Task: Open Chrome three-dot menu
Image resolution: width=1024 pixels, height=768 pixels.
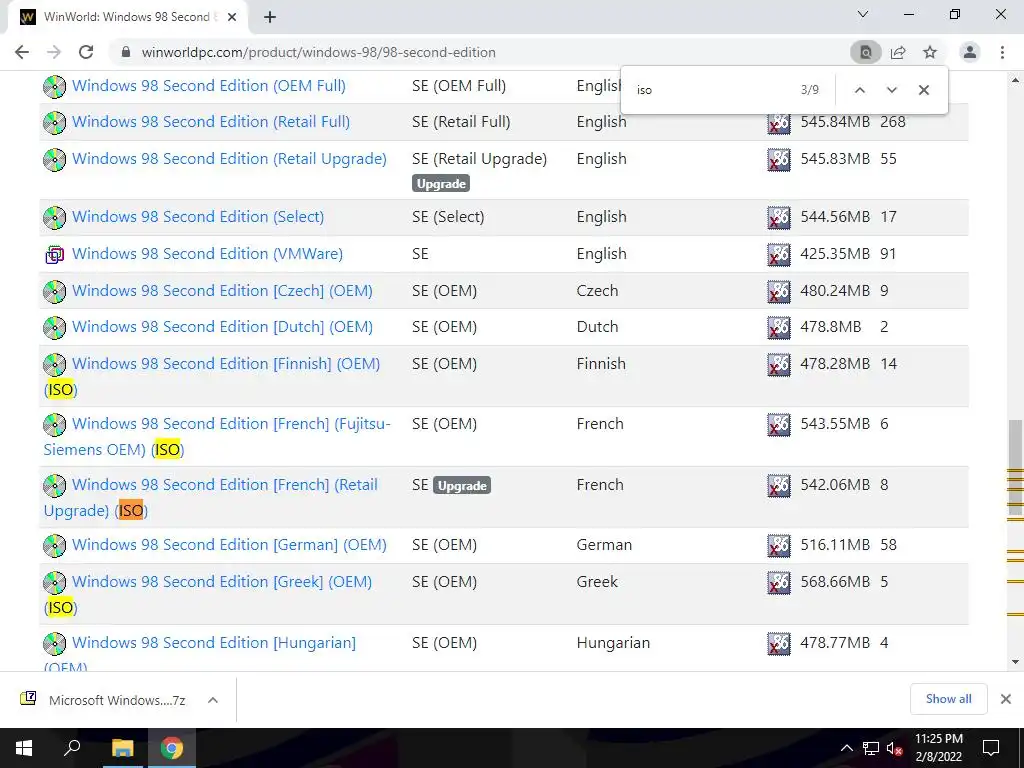Action: [x=1002, y=52]
